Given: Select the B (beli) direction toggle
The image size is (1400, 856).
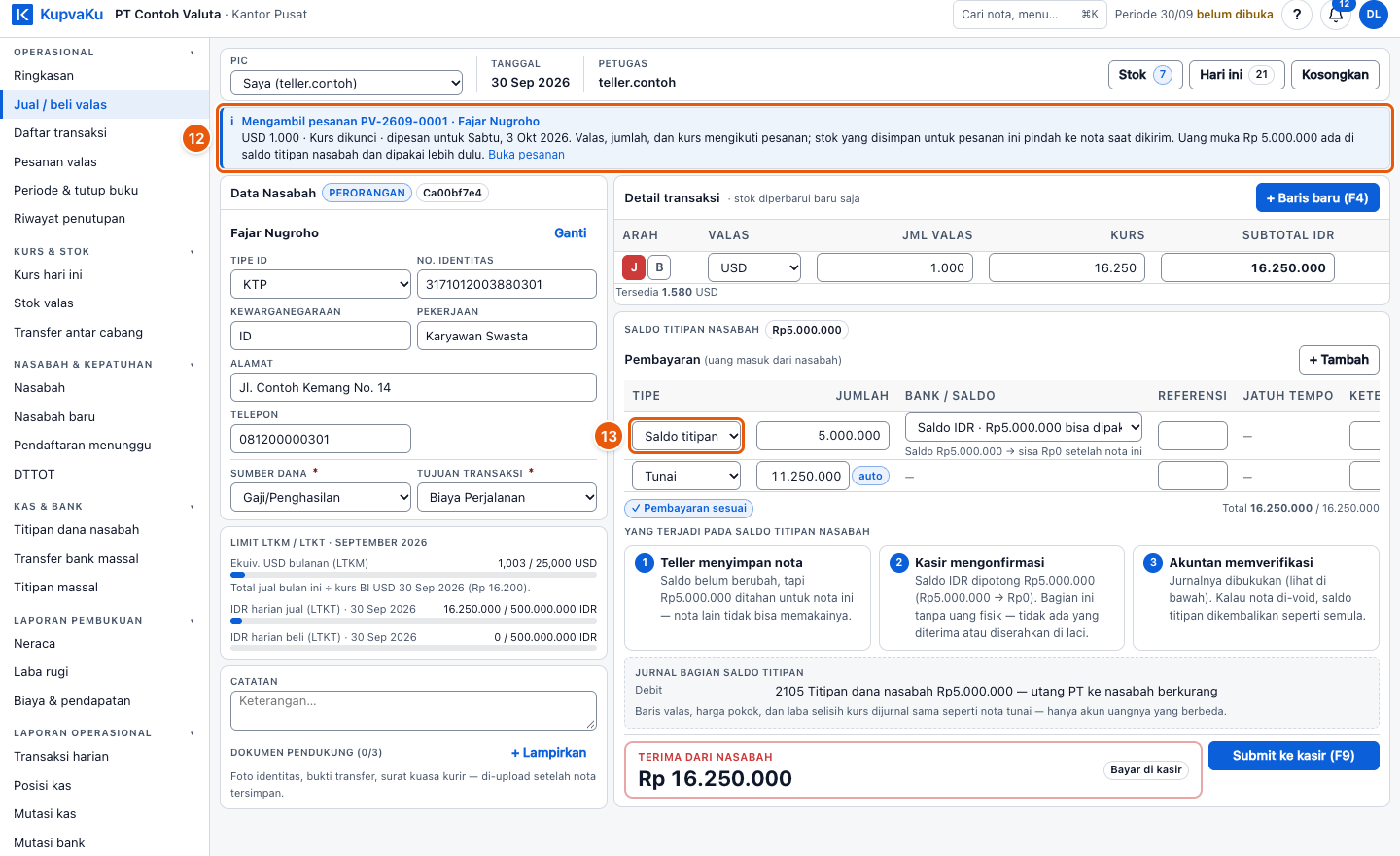Looking at the screenshot, I should pos(659,267).
